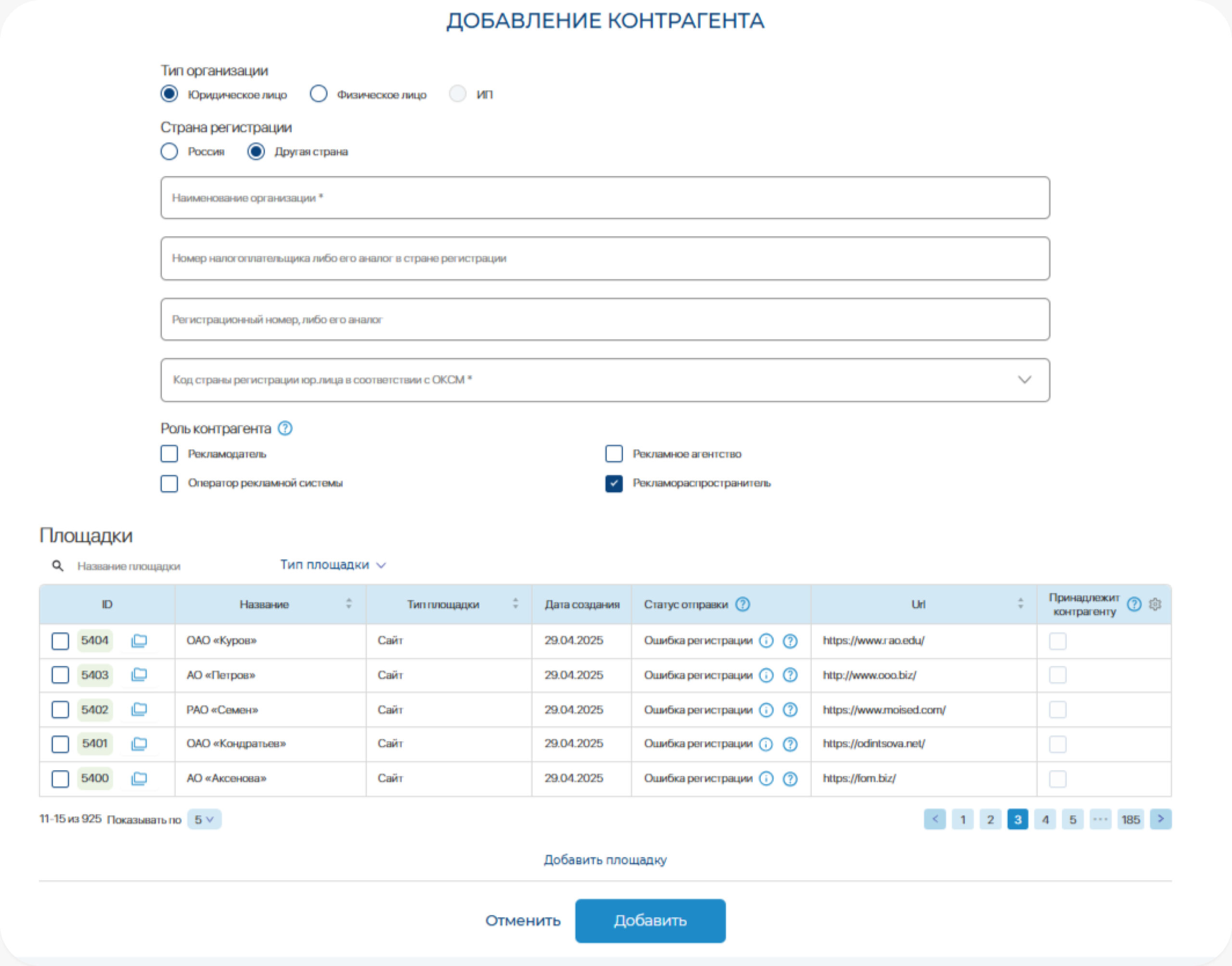The width and height of the screenshot is (1232, 966).
Task: Go to page 4 of площадки
Action: click(x=1045, y=819)
